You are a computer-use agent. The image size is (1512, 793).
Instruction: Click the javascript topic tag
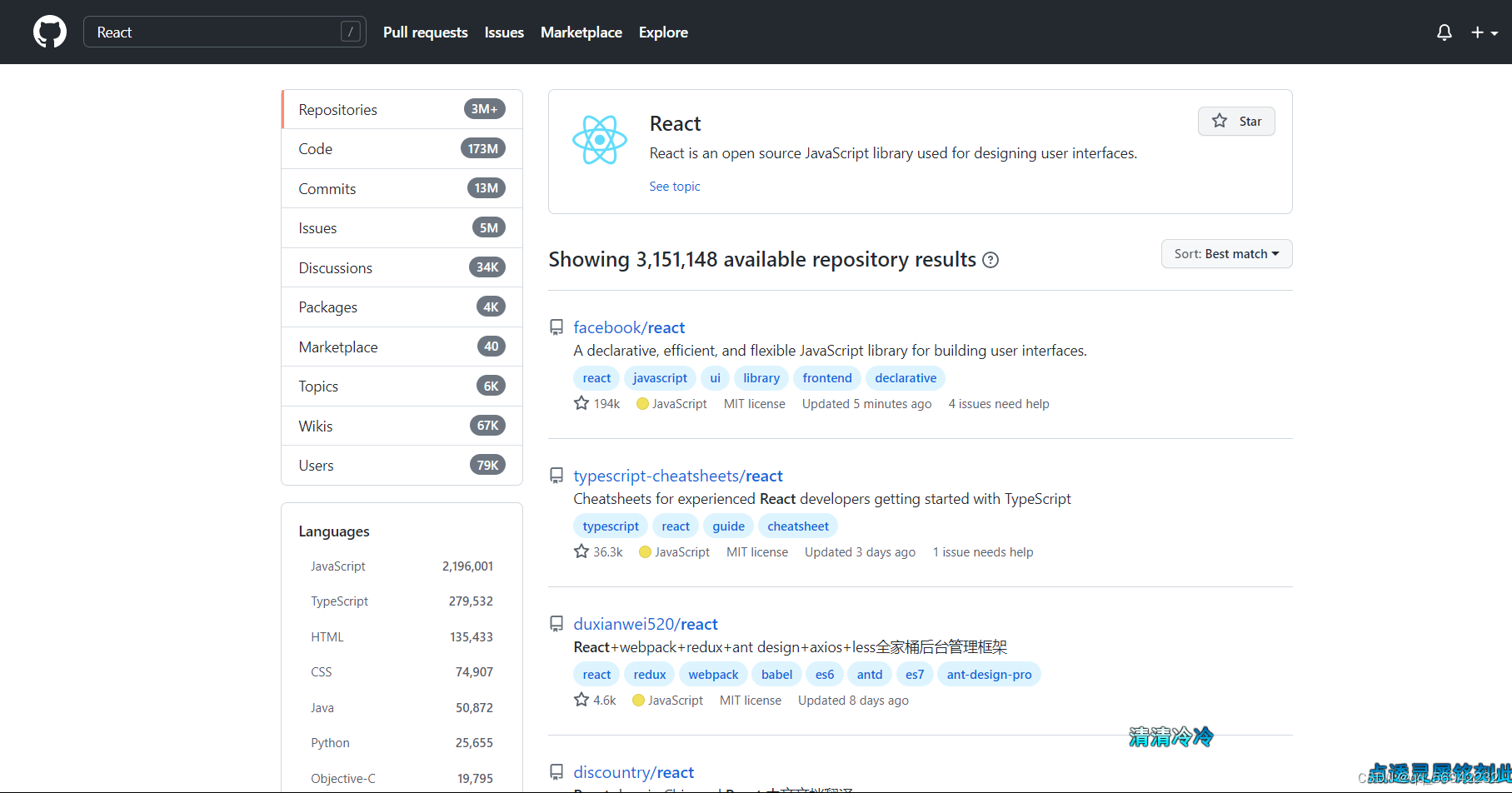660,378
